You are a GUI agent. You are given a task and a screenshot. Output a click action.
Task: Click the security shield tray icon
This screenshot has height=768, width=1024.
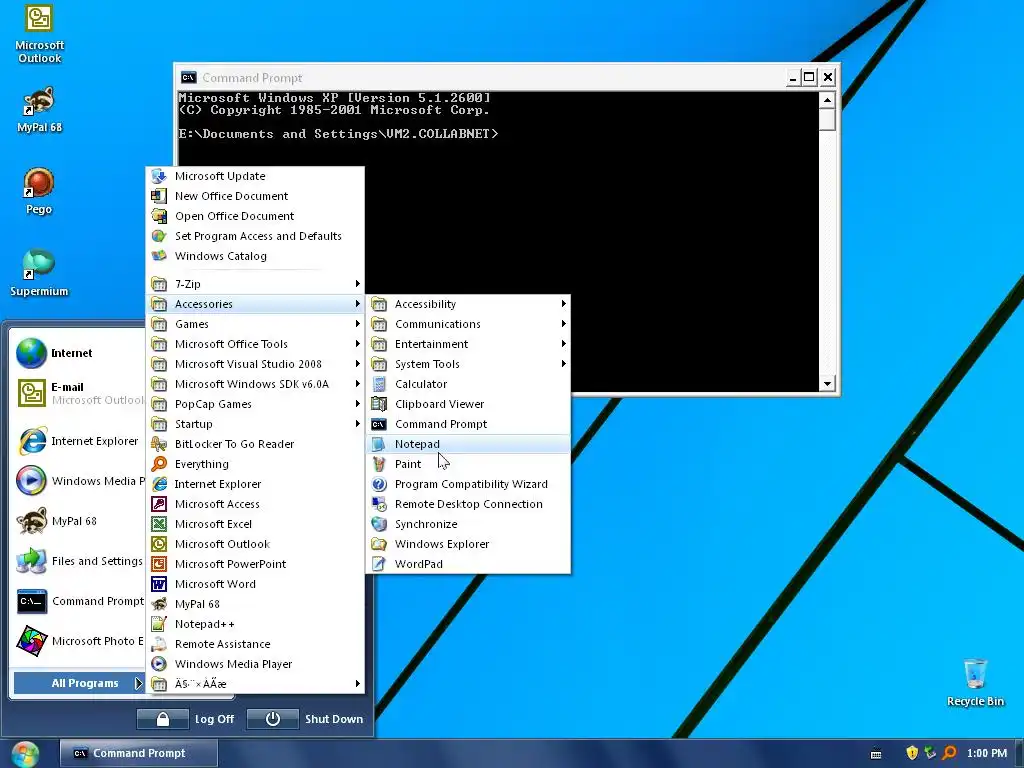coord(912,753)
